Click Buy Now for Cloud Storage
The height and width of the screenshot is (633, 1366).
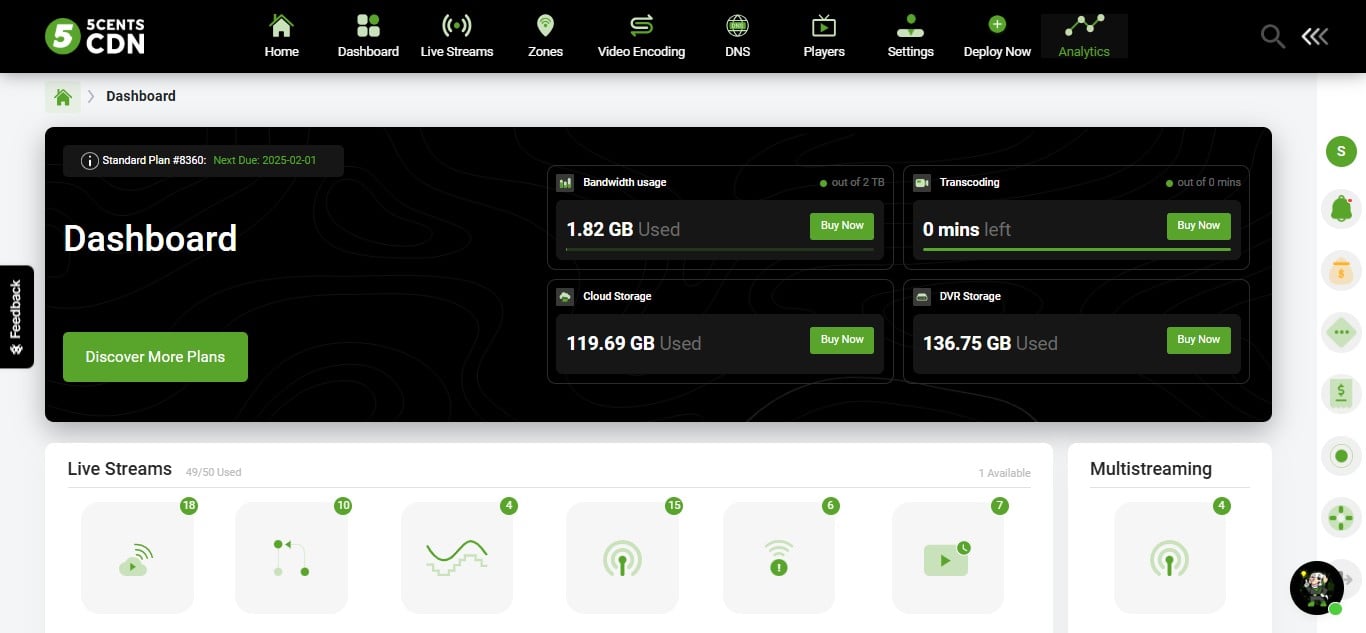[x=842, y=340]
